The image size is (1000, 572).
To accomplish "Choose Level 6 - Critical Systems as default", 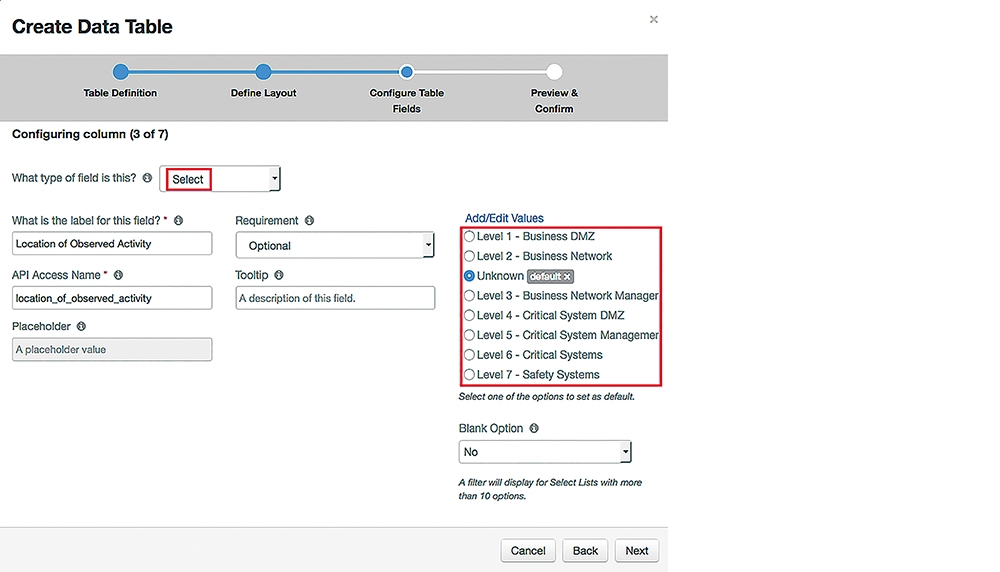I will pos(469,355).
